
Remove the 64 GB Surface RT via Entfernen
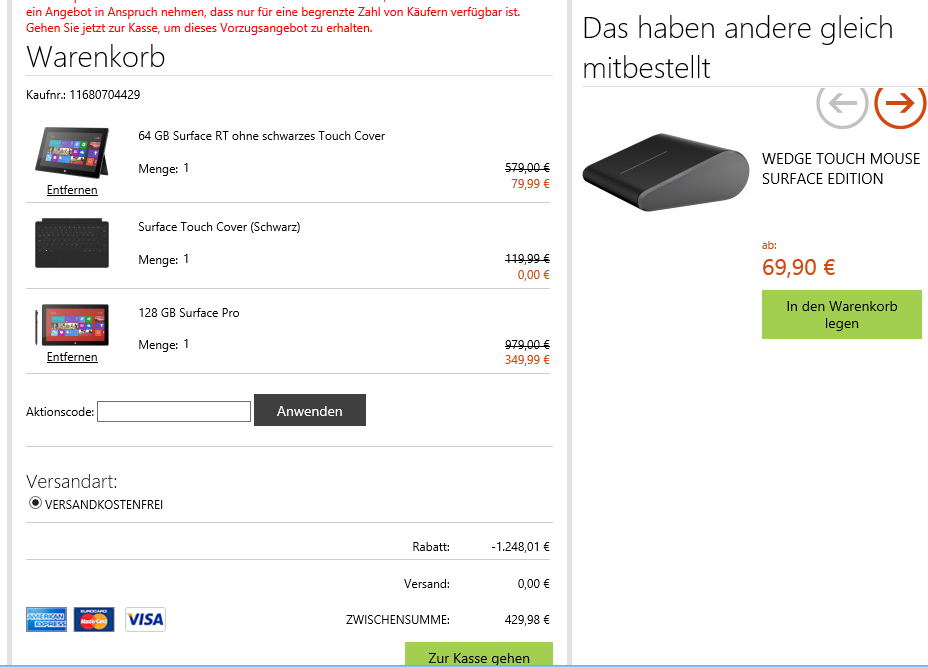click(72, 190)
